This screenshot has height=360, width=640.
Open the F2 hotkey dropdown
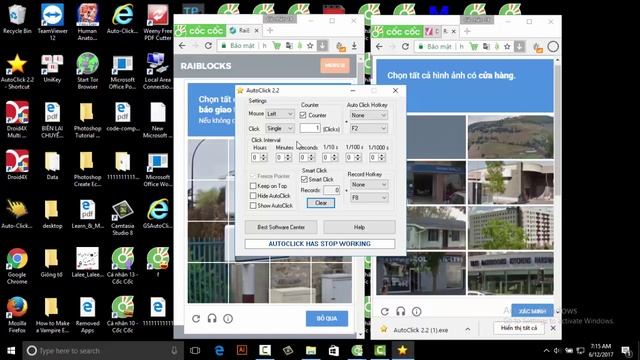coord(369,128)
